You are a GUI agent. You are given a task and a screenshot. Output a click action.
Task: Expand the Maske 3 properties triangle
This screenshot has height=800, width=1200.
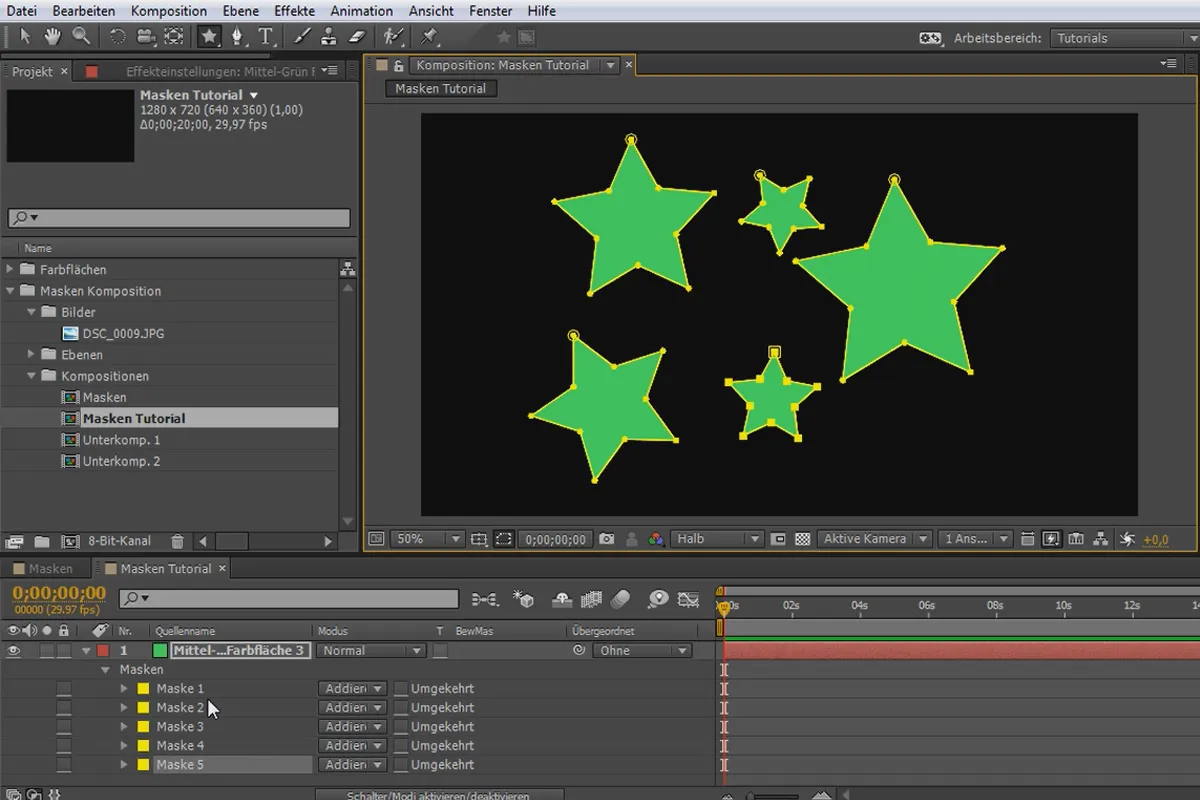(124, 727)
